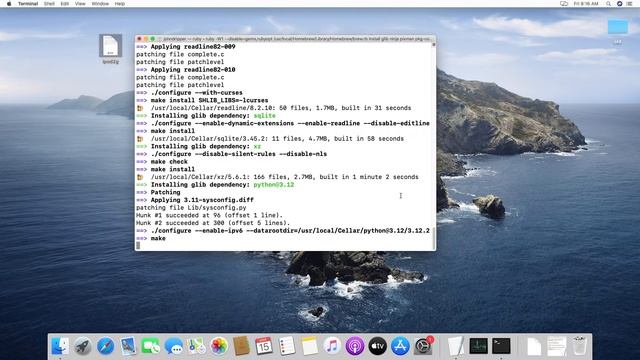This screenshot has width=640, height=360.
Task: Click the terminal cursor block below make
Action: (138, 245)
